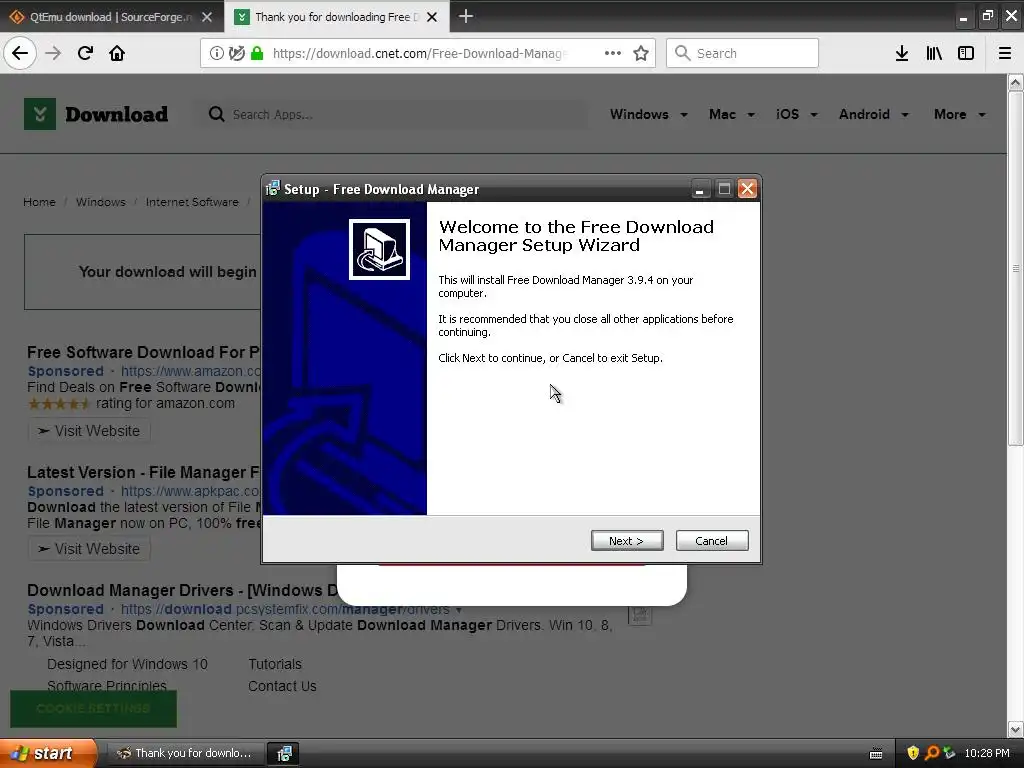Viewport: 1024px width, 768px height.
Task: Click the Windows start button
Action: (x=47, y=753)
